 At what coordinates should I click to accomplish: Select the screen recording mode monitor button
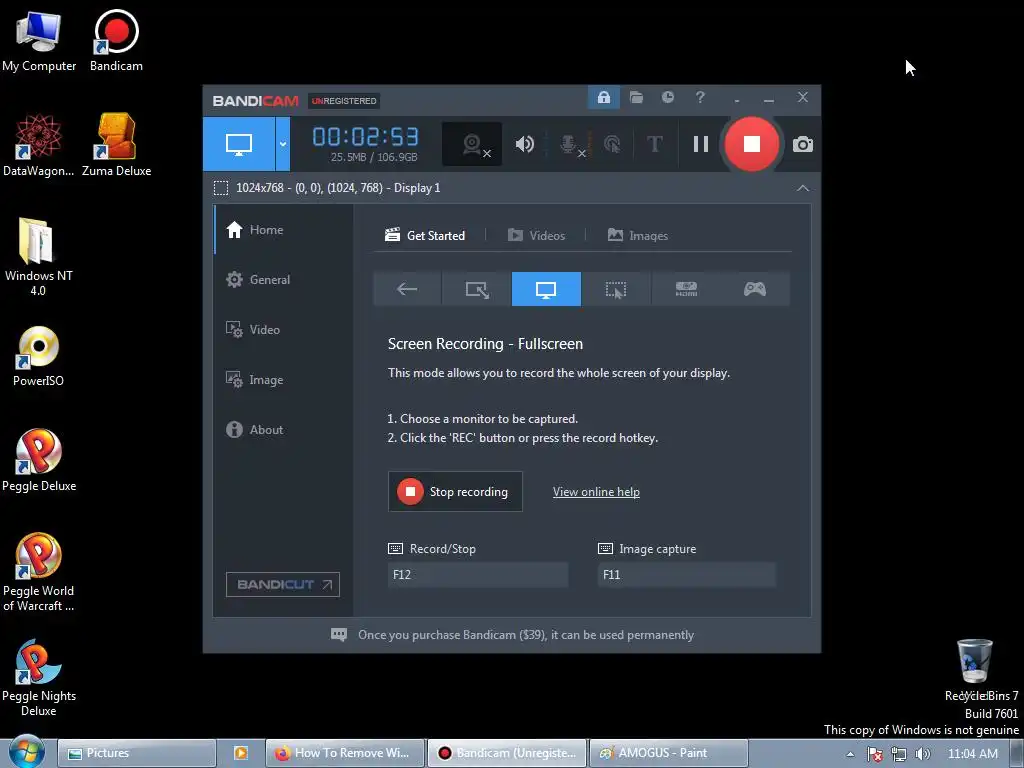[x=239, y=144]
